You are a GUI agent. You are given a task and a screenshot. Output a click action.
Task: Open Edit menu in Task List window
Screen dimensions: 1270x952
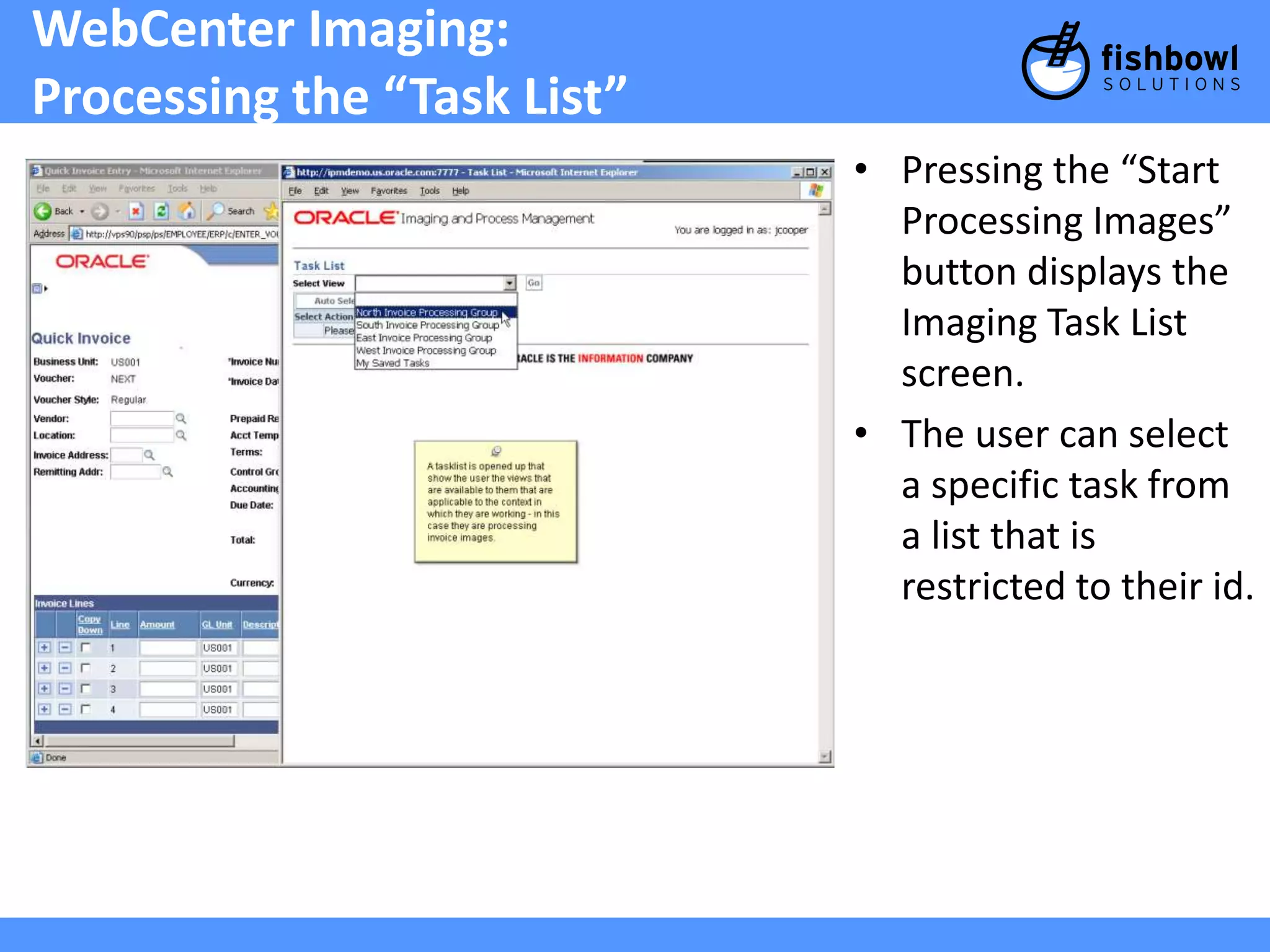click(321, 191)
